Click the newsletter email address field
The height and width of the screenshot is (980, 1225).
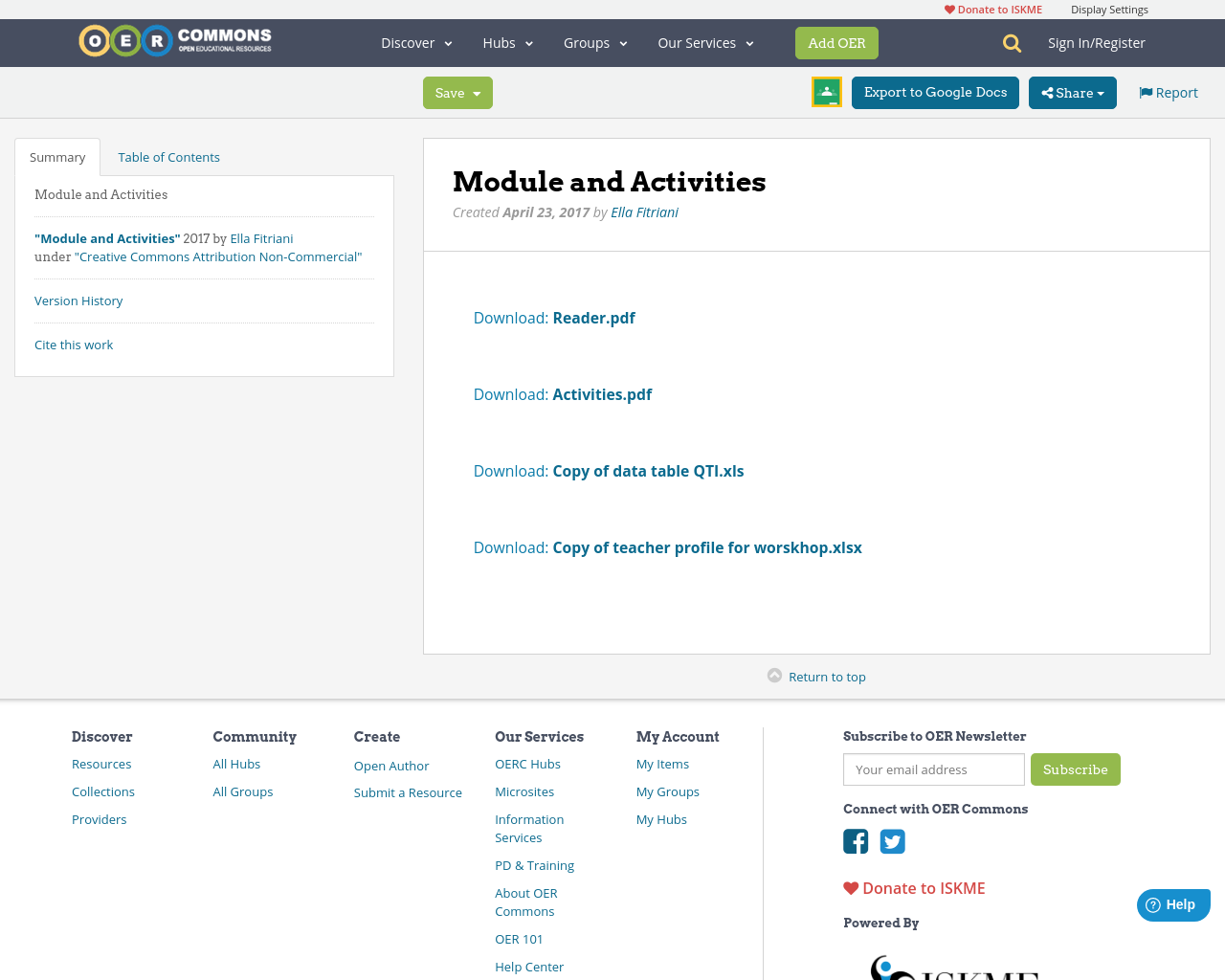[933, 768]
